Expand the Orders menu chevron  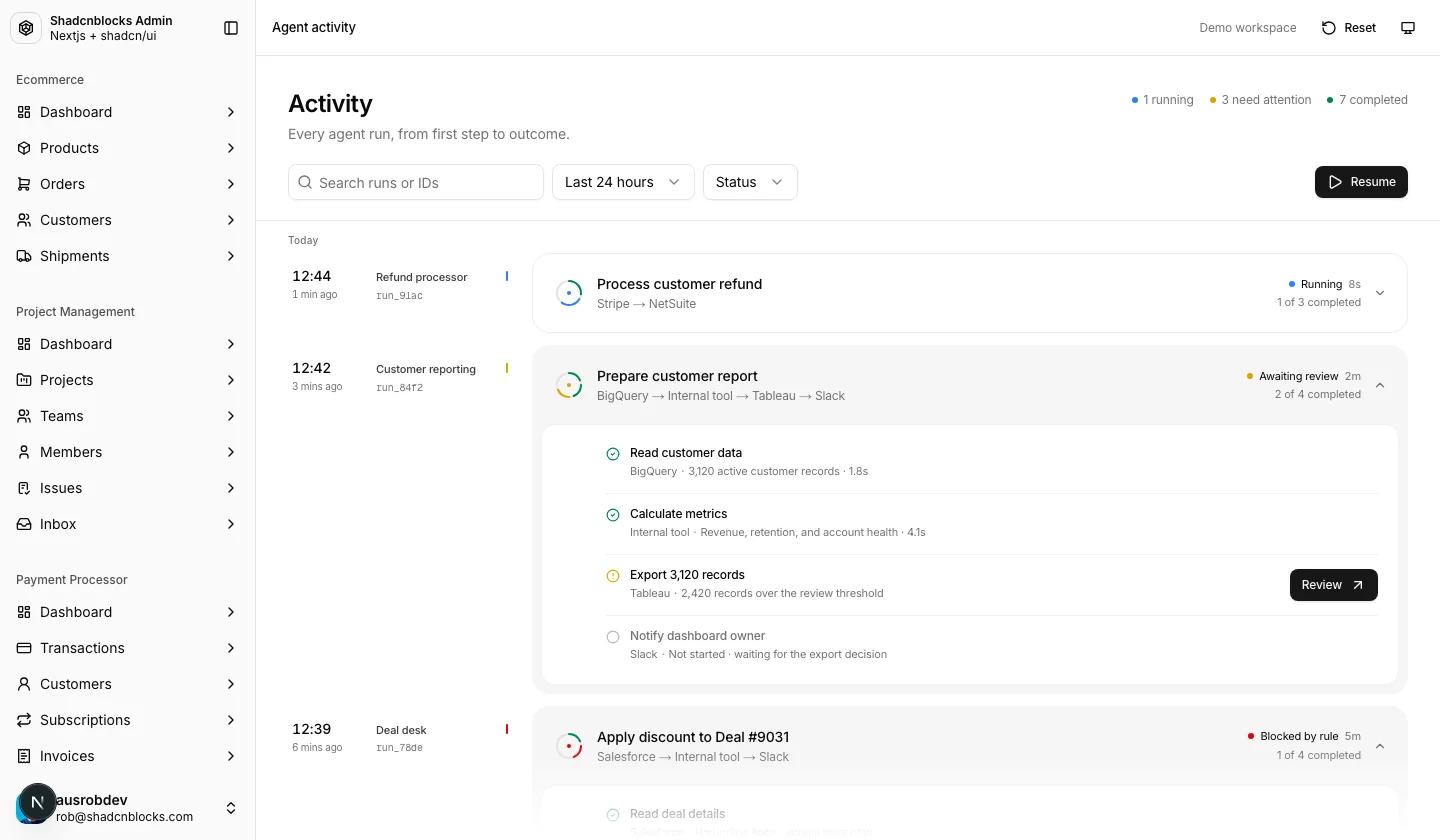tap(231, 184)
